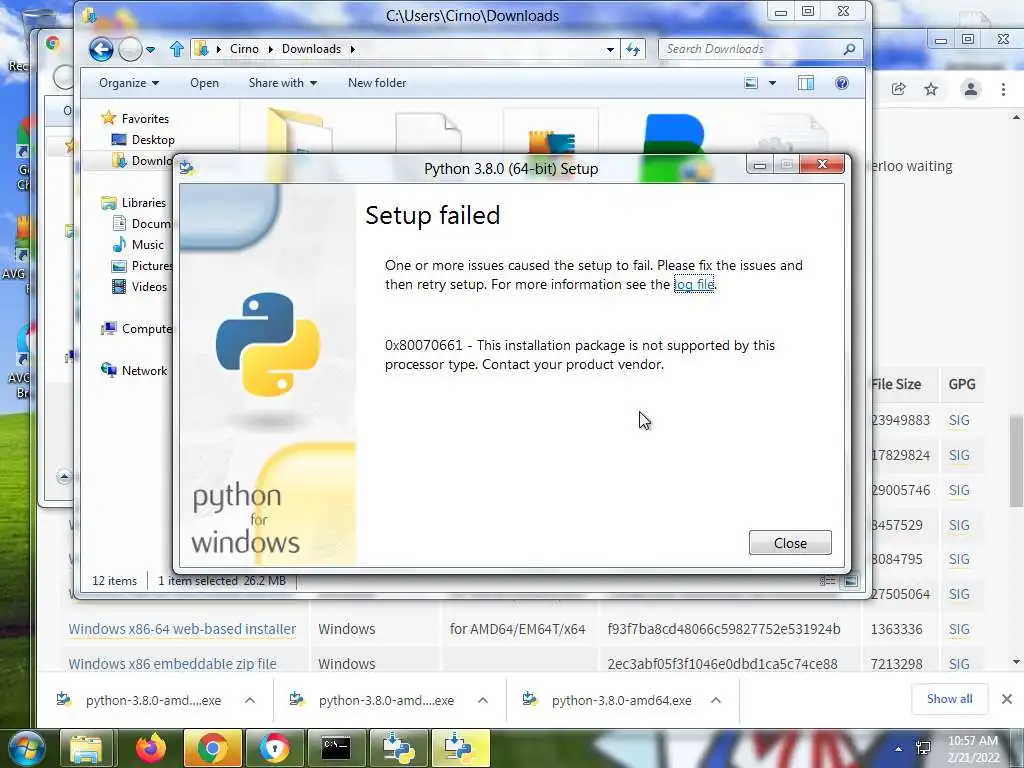Open Explorer help icon
1024x768 pixels.
click(x=842, y=83)
